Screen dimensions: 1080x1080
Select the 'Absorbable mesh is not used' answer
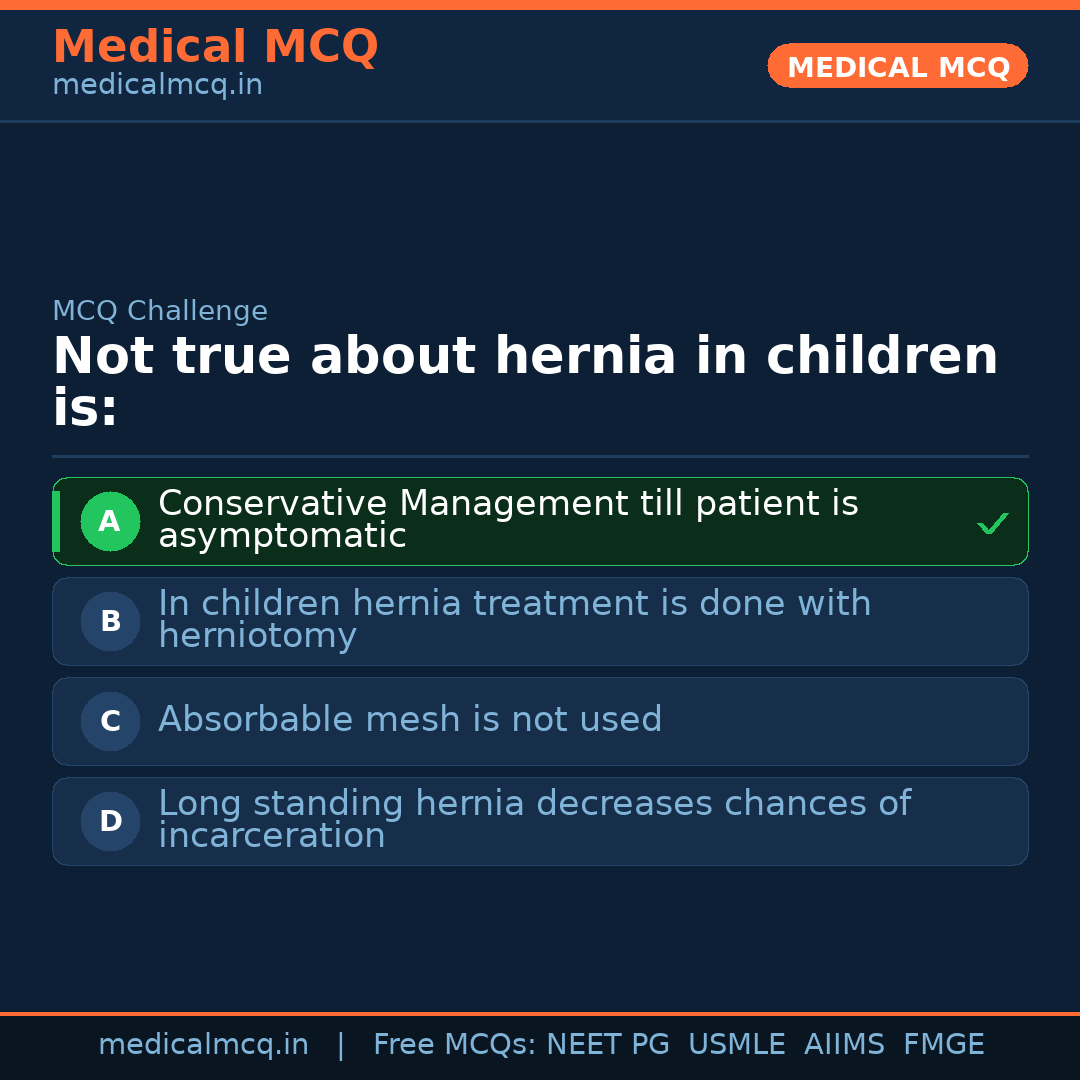pos(410,720)
